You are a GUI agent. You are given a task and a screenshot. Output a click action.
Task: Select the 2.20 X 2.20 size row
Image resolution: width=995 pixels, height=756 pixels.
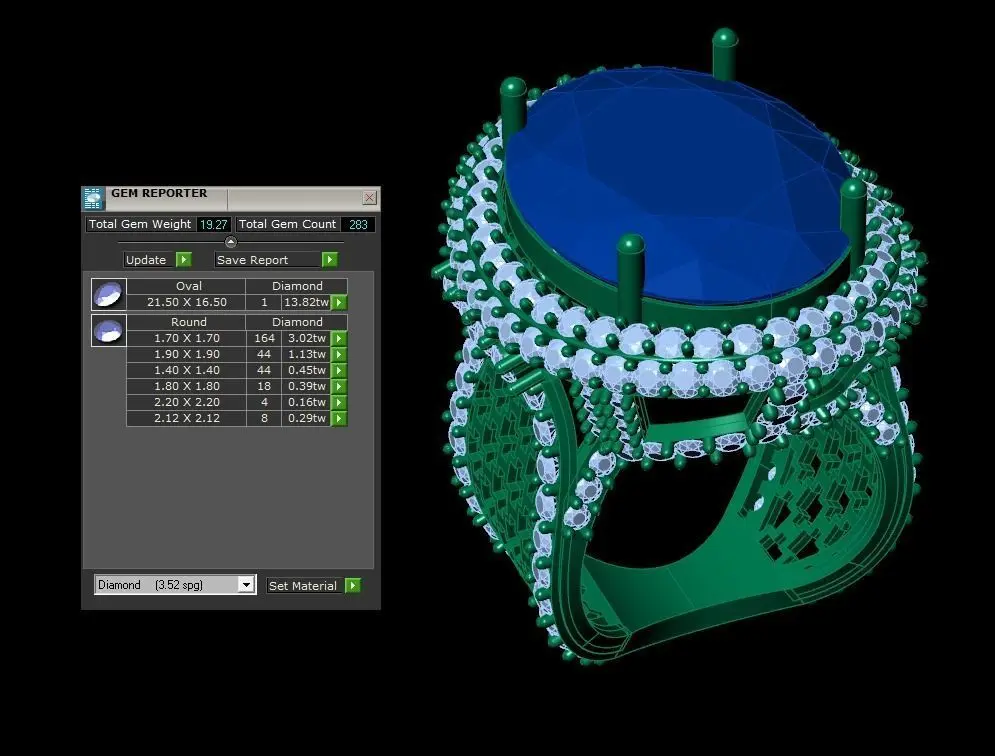[187, 402]
